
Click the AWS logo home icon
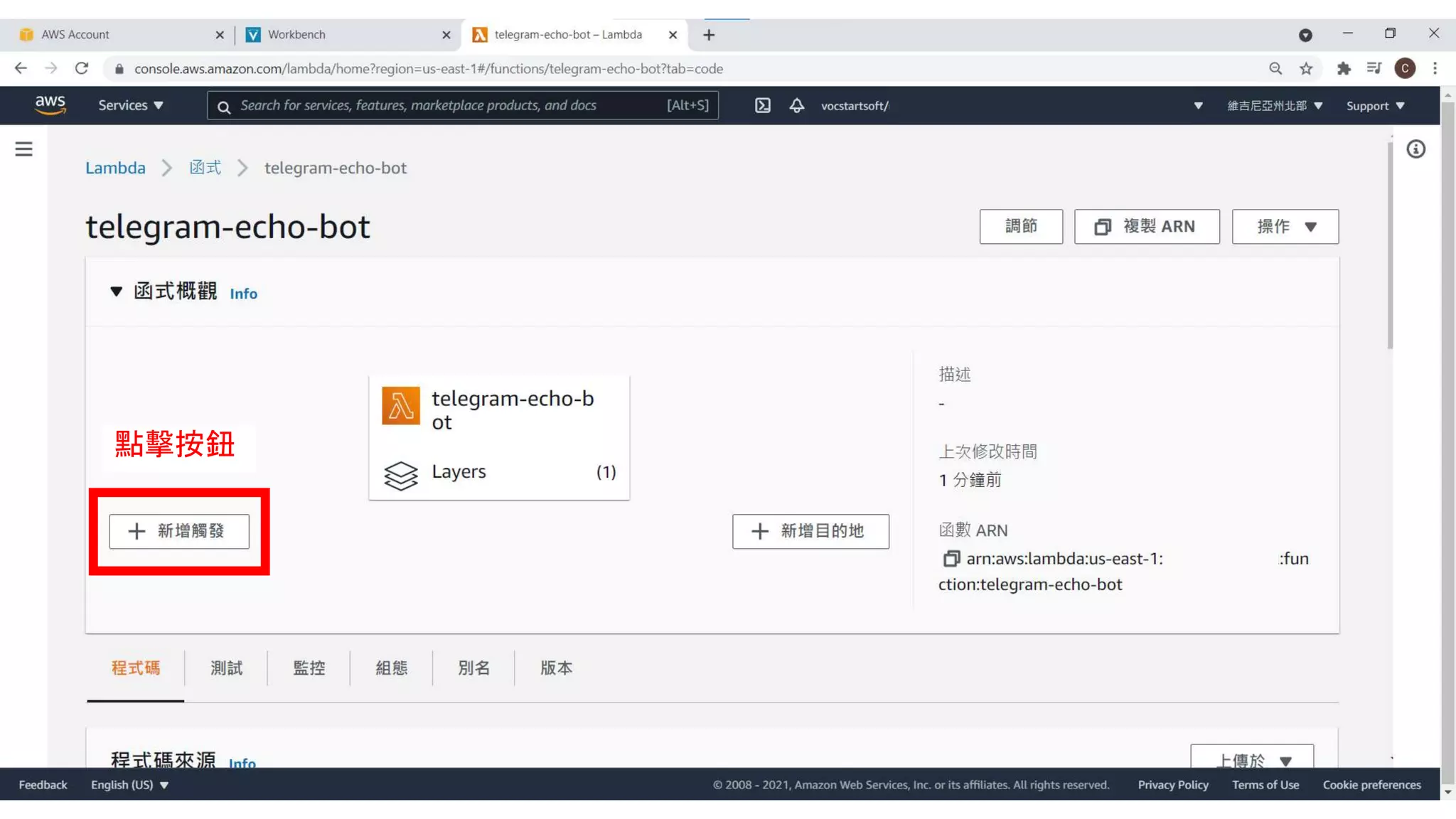(50, 105)
